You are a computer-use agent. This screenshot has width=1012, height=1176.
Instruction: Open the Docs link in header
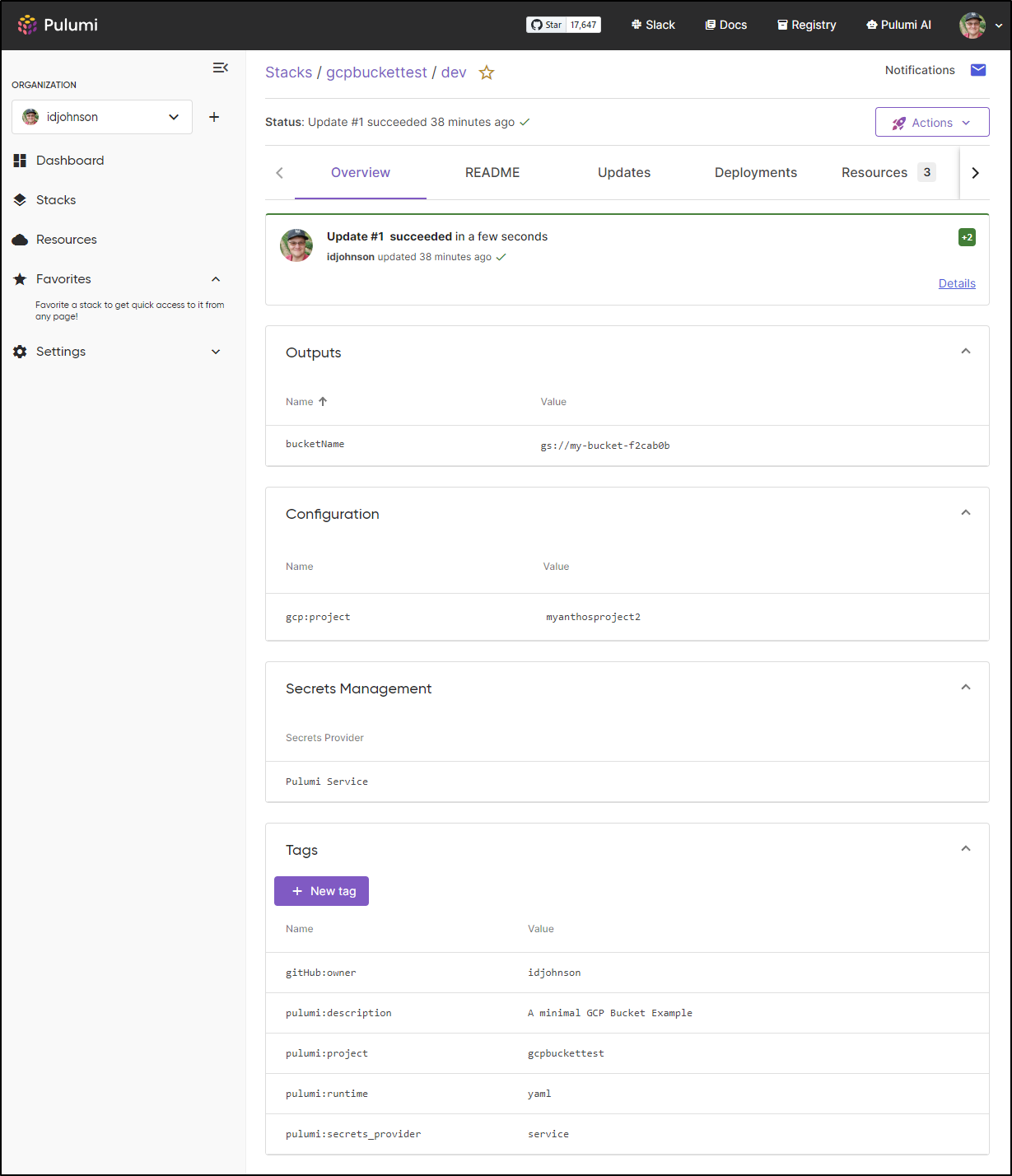[726, 25]
